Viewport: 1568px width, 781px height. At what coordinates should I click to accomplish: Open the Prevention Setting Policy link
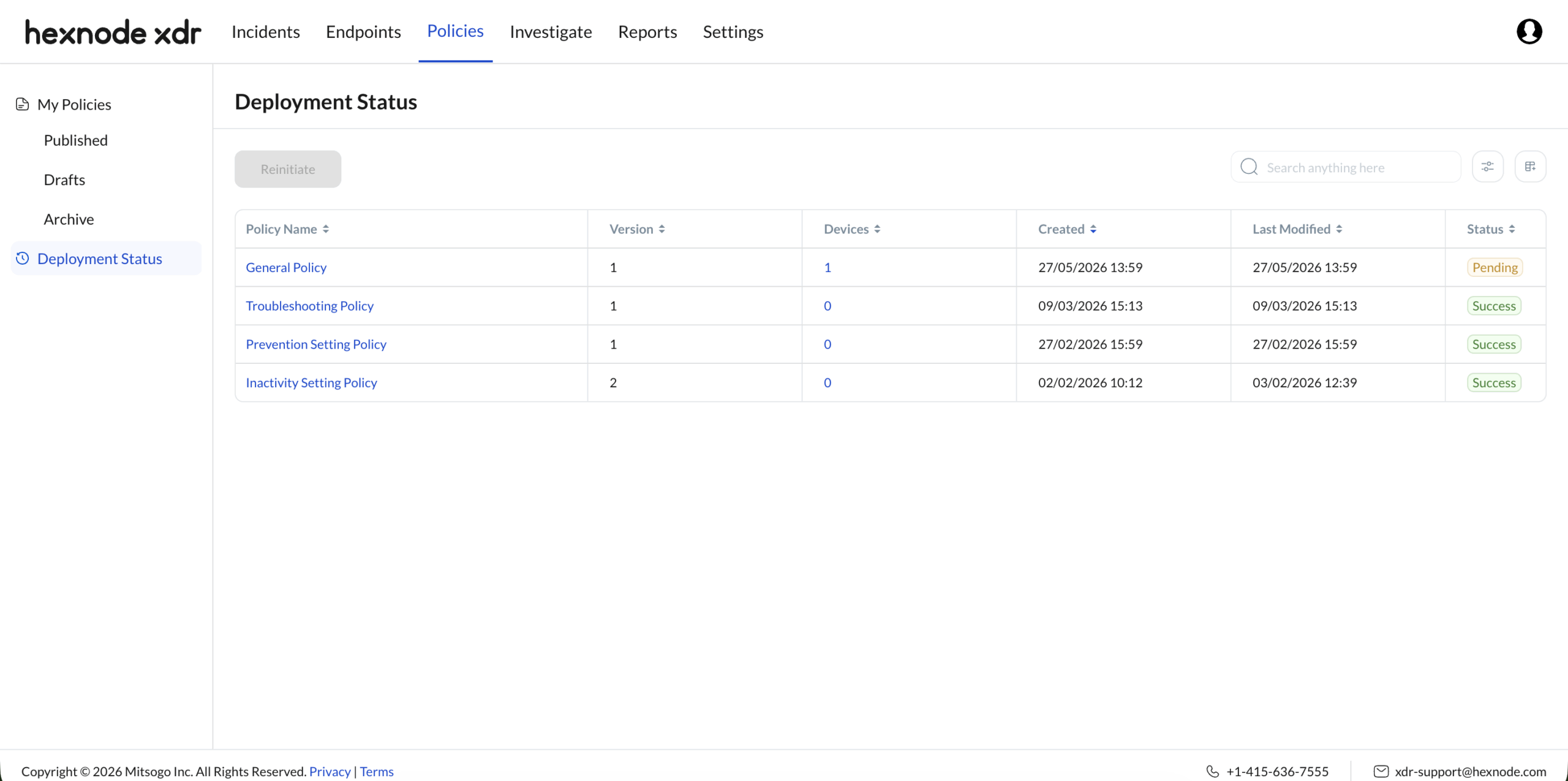pyautogui.click(x=316, y=344)
